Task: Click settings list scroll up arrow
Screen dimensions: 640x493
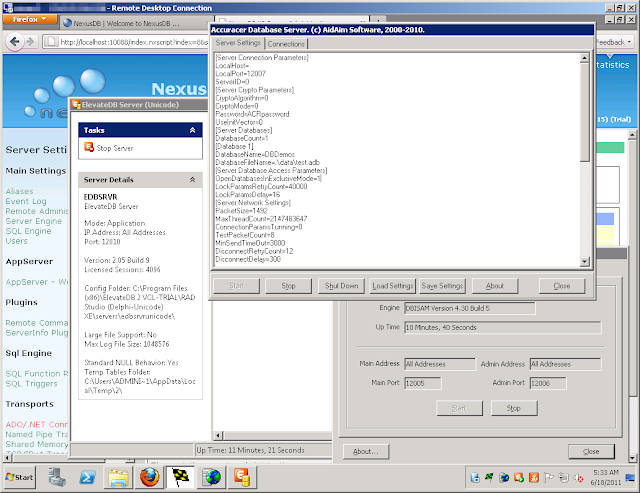Action: pyautogui.click(x=584, y=58)
